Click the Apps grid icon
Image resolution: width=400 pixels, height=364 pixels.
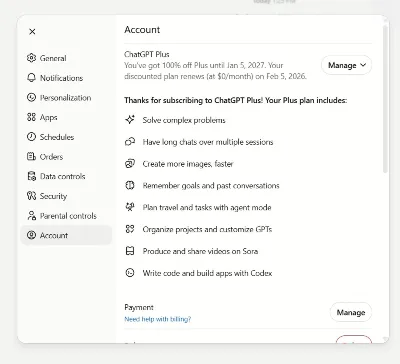(31, 117)
